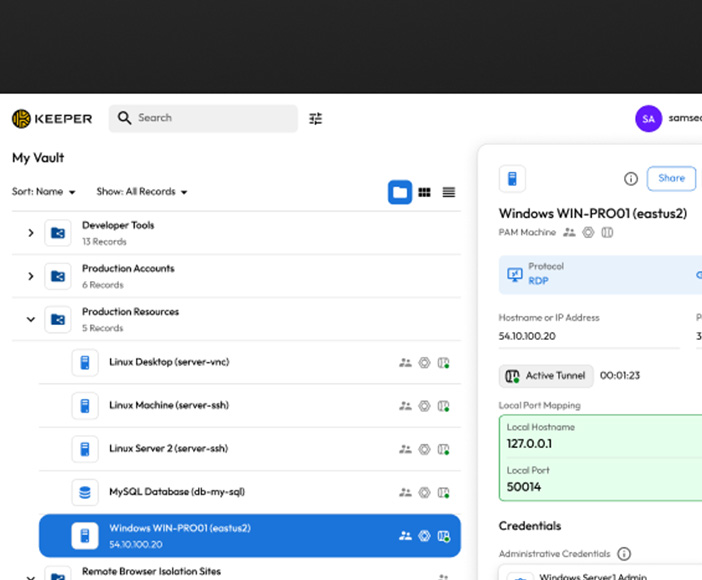Click the RDP protocol link
The image size is (702, 580).
click(x=538, y=281)
